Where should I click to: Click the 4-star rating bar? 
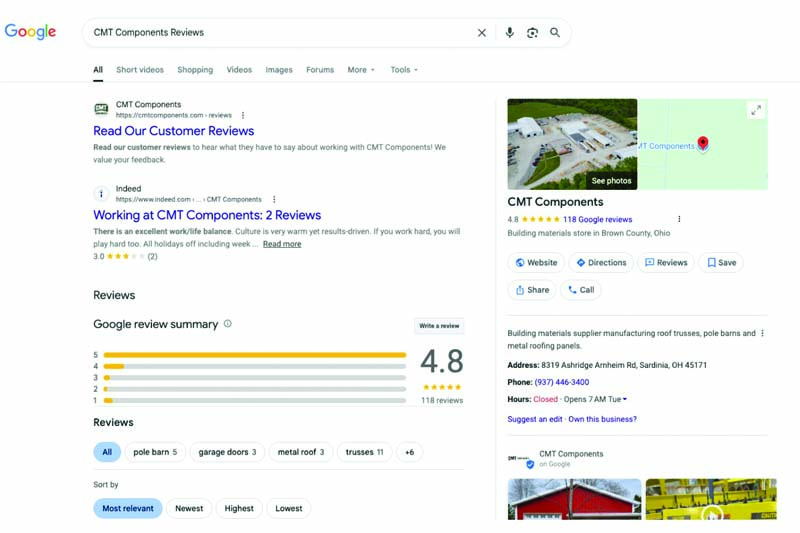pyautogui.click(x=255, y=366)
